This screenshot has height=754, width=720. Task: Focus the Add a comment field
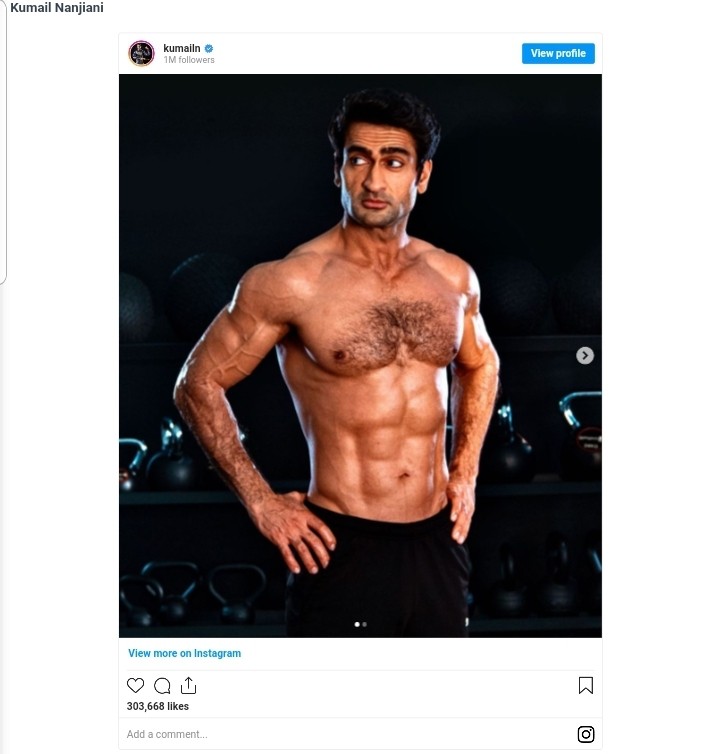pos(300,734)
